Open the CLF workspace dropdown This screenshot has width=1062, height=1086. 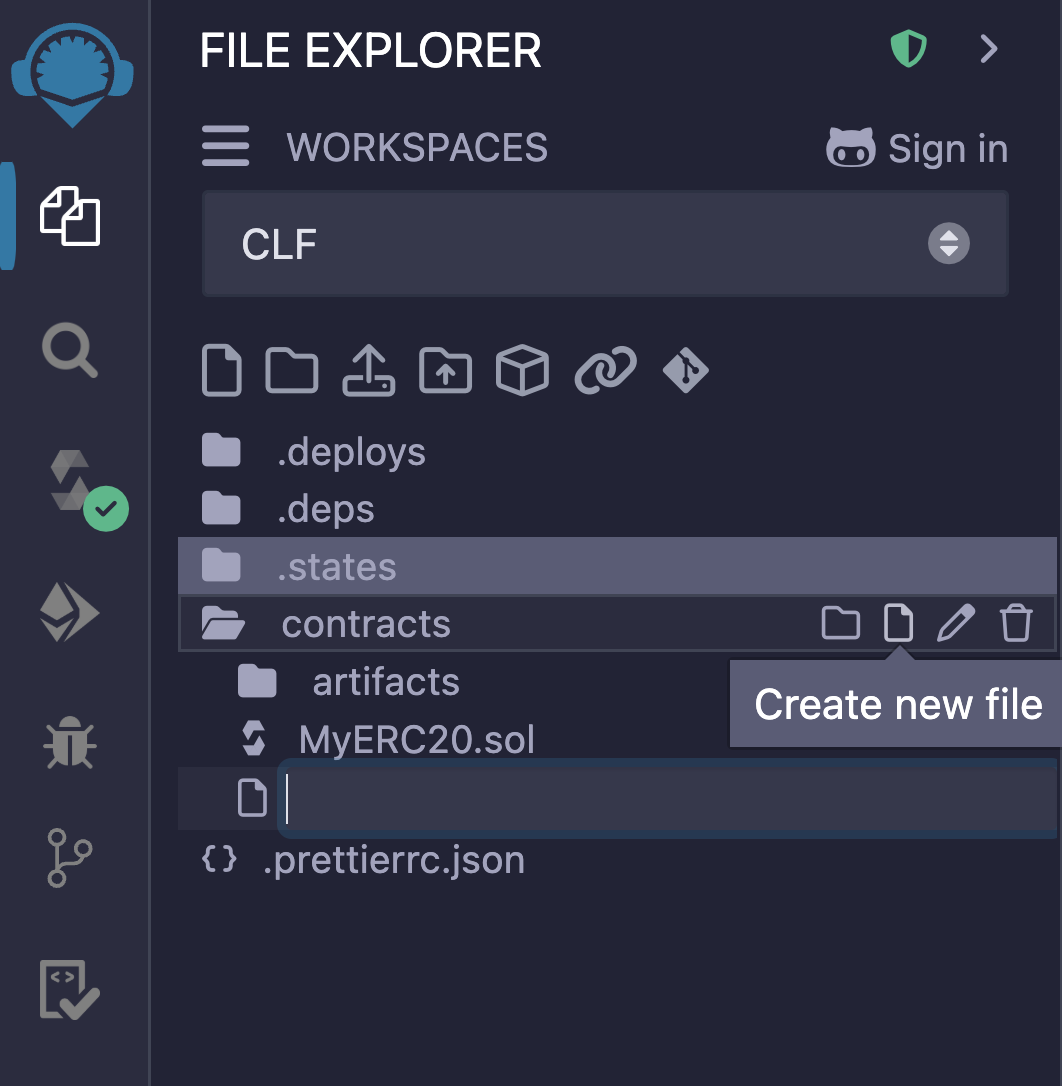tap(605, 244)
